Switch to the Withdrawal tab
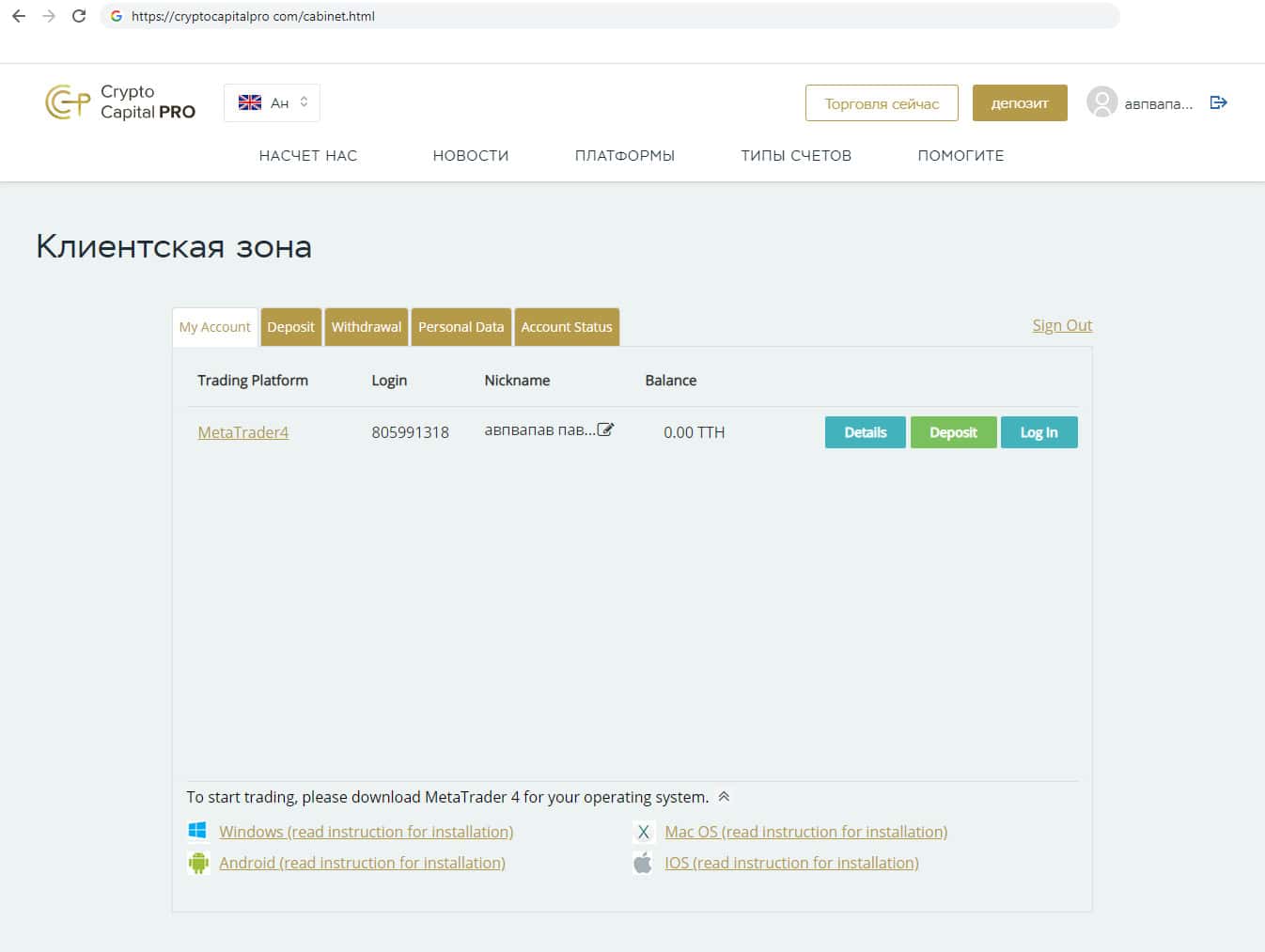 (366, 327)
